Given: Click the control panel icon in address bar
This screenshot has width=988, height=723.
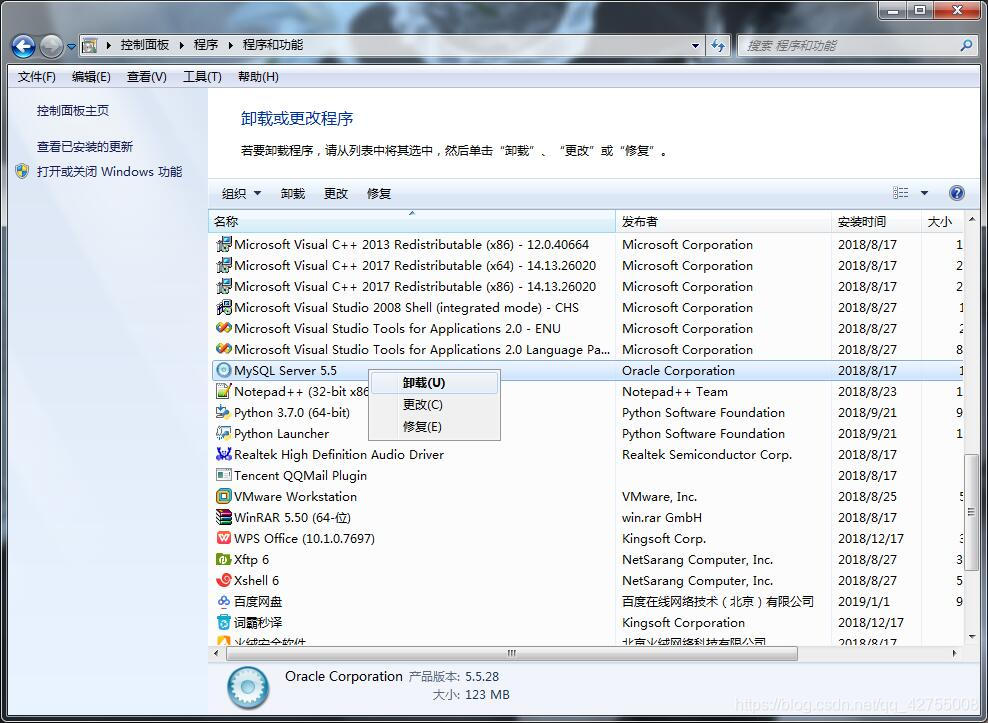Looking at the screenshot, I should point(89,45).
